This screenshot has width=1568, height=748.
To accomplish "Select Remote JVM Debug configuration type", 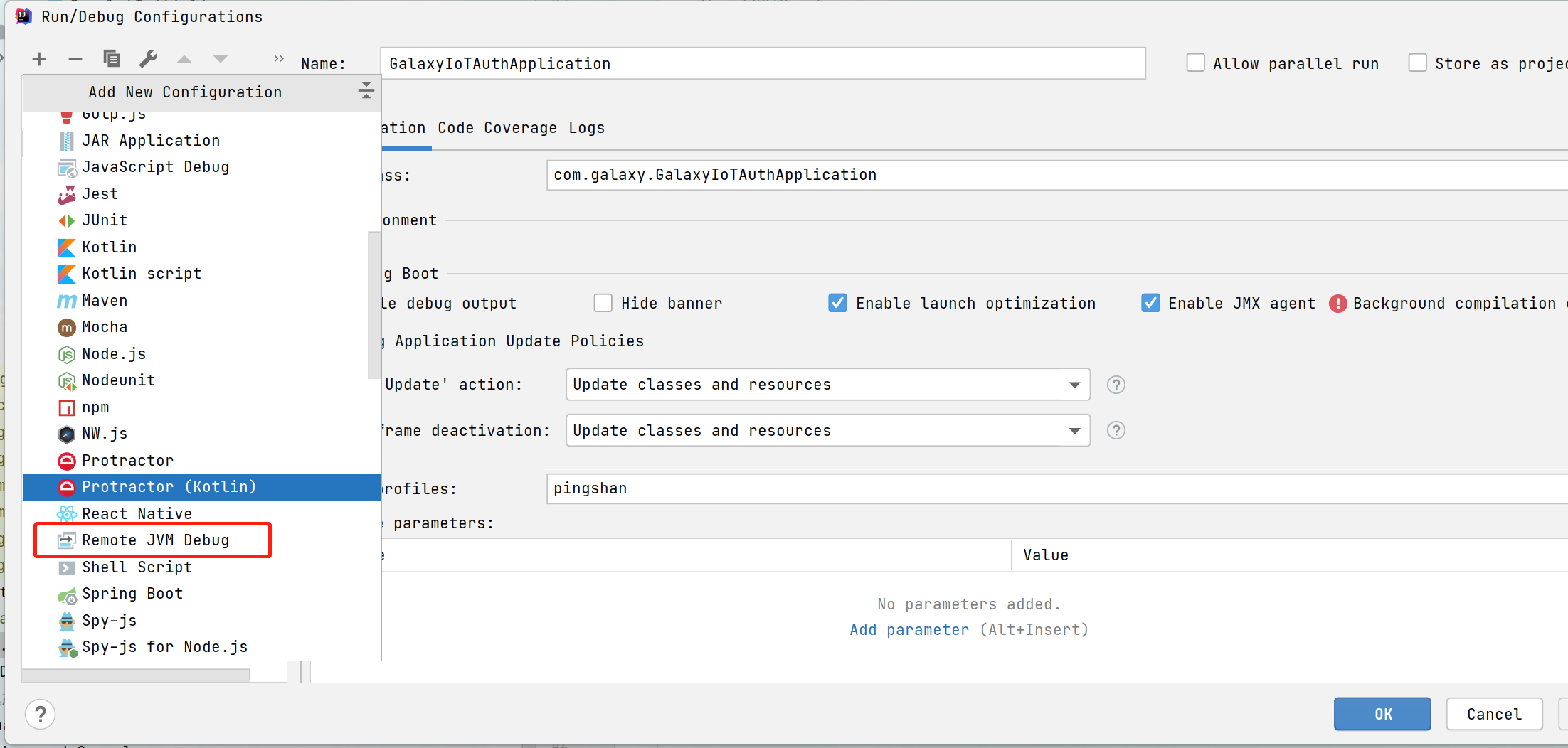I will tap(203, 540).
